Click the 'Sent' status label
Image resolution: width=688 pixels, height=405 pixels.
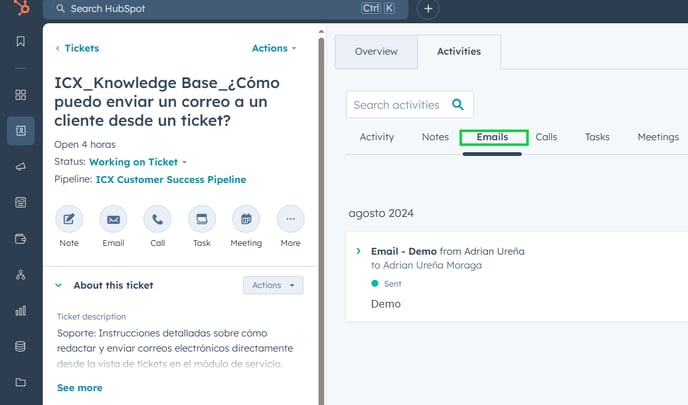(x=392, y=284)
